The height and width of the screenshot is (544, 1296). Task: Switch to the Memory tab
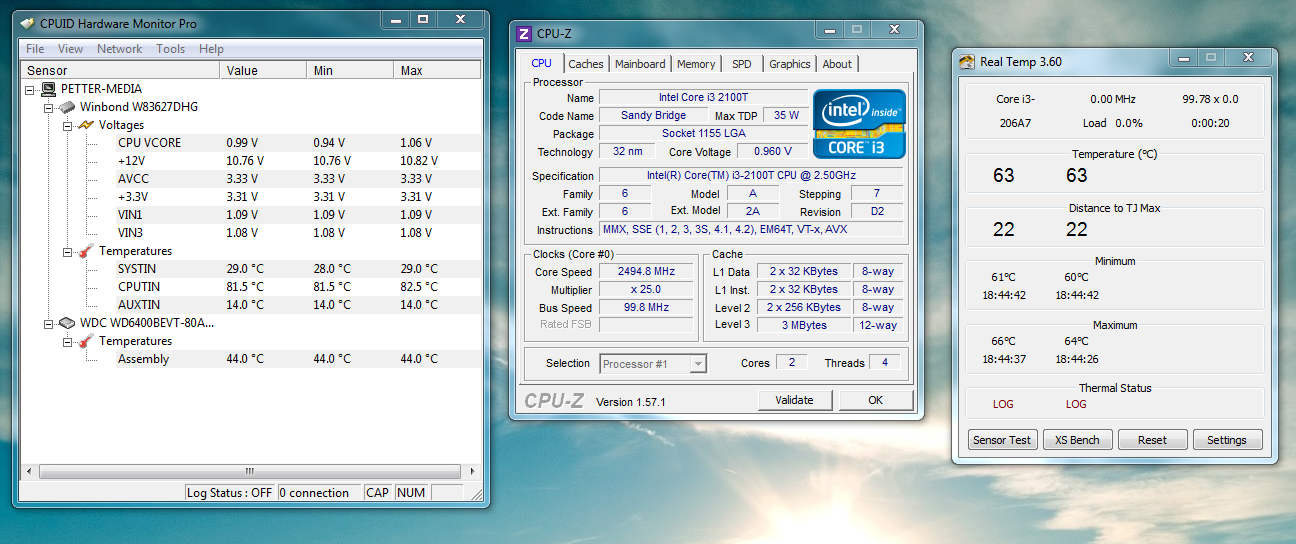pyautogui.click(x=696, y=64)
